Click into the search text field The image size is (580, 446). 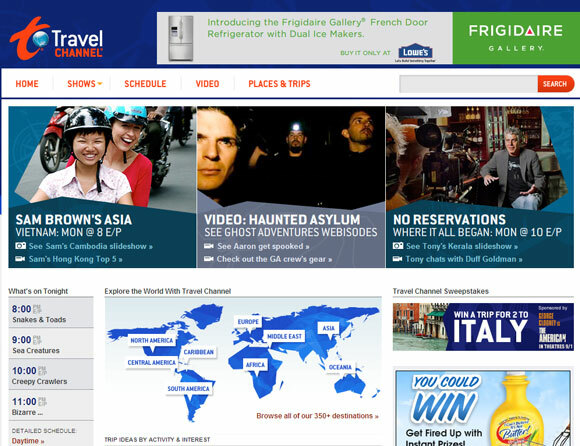(x=469, y=84)
